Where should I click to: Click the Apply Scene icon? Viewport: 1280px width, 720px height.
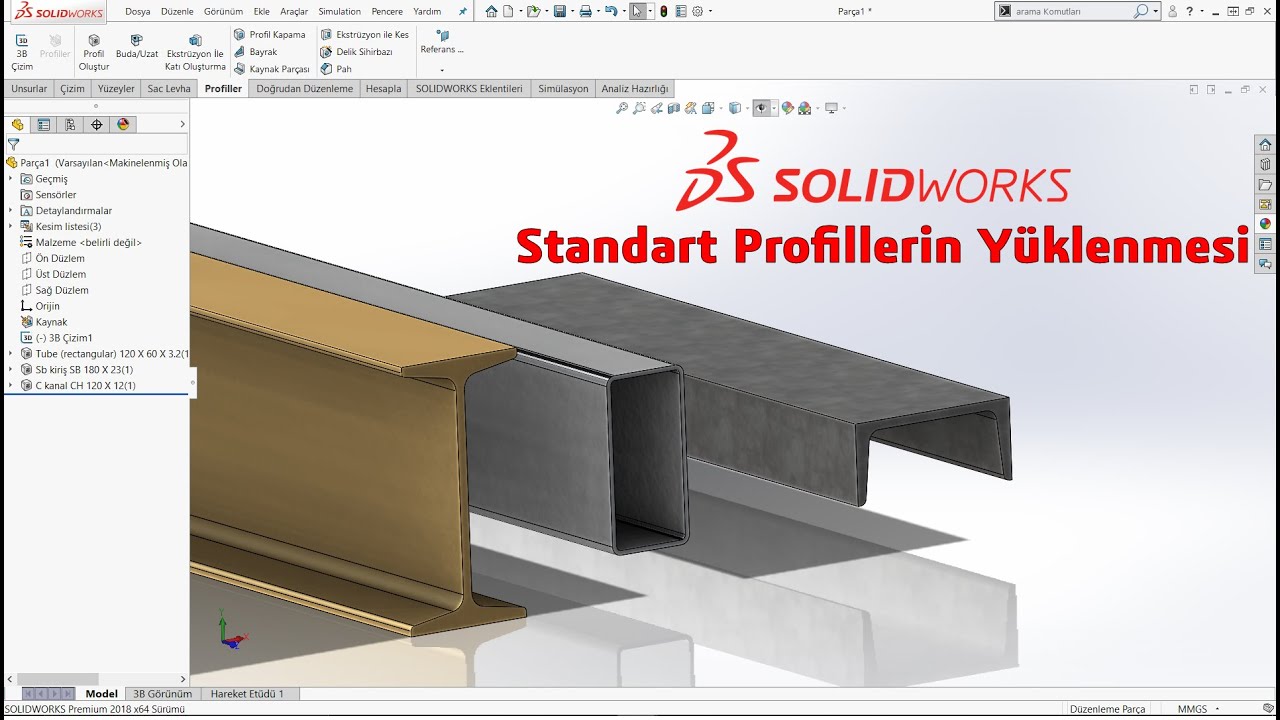[x=804, y=108]
